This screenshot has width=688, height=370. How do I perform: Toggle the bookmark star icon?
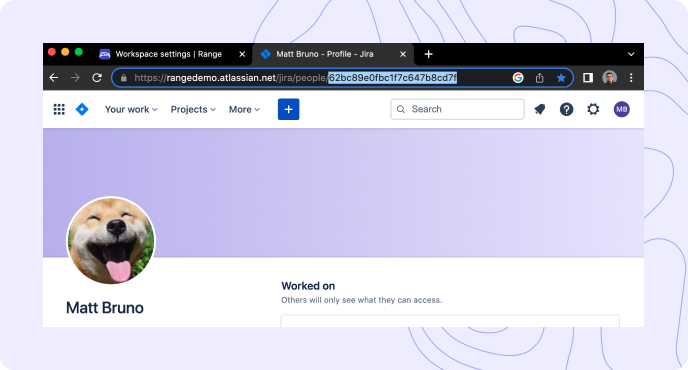pos(561,78)
